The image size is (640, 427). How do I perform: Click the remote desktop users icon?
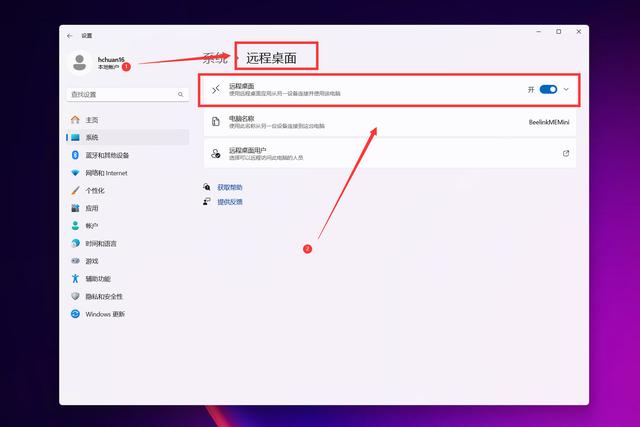click(216, 153)
